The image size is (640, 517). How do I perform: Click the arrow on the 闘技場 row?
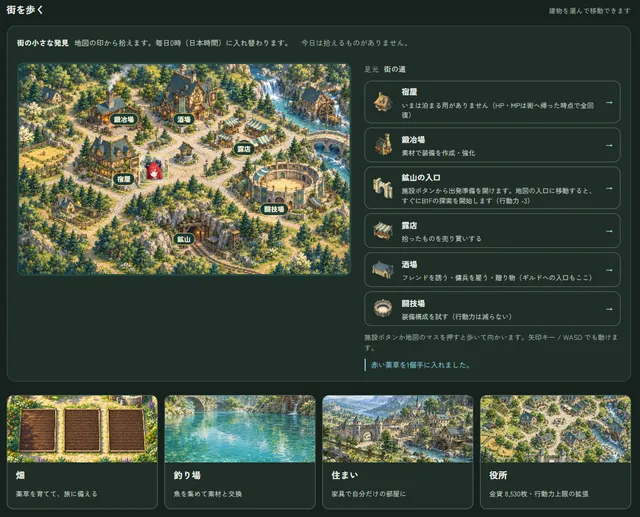point(609,309)
